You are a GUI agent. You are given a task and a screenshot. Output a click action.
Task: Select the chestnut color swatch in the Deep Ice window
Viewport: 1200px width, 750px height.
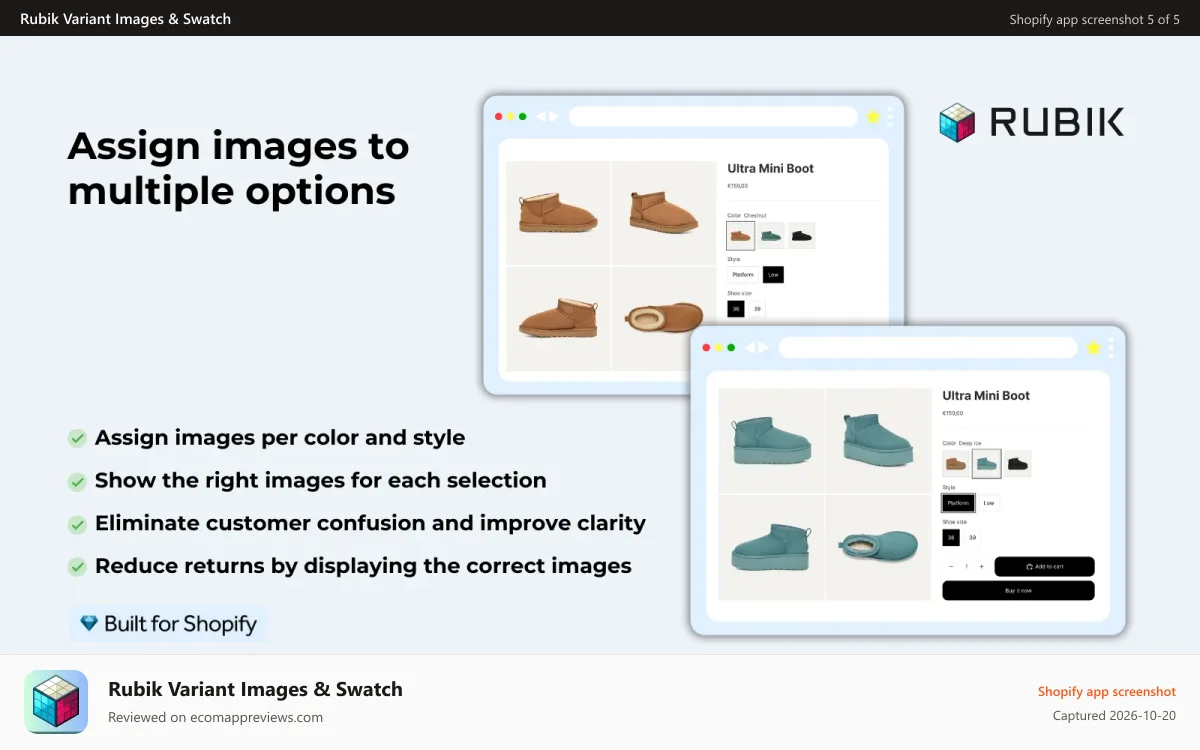pyautogui.click(x=956, y=464)
